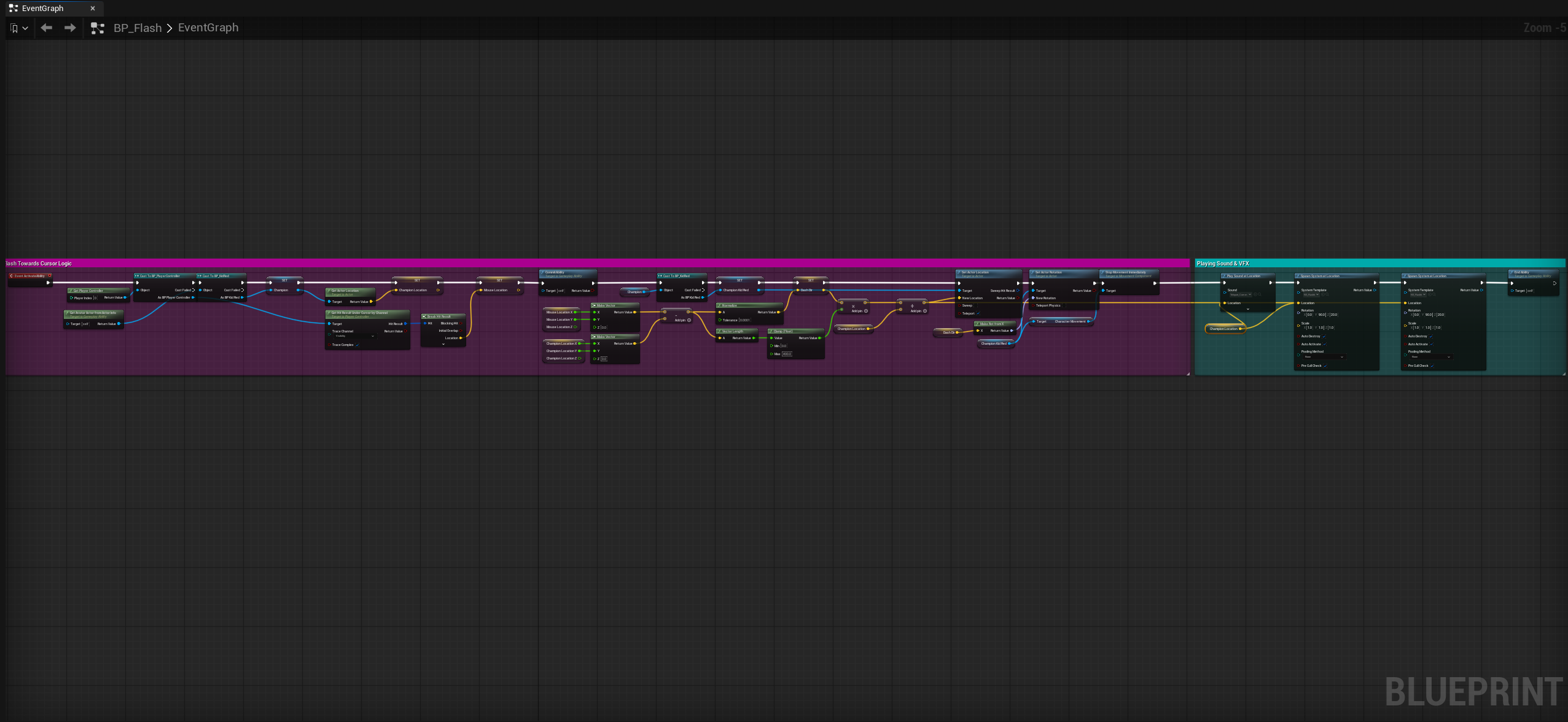Click the blueprint graph icon beside BP_Flash
The image size is (1568, 722).
tap(97, 28)
